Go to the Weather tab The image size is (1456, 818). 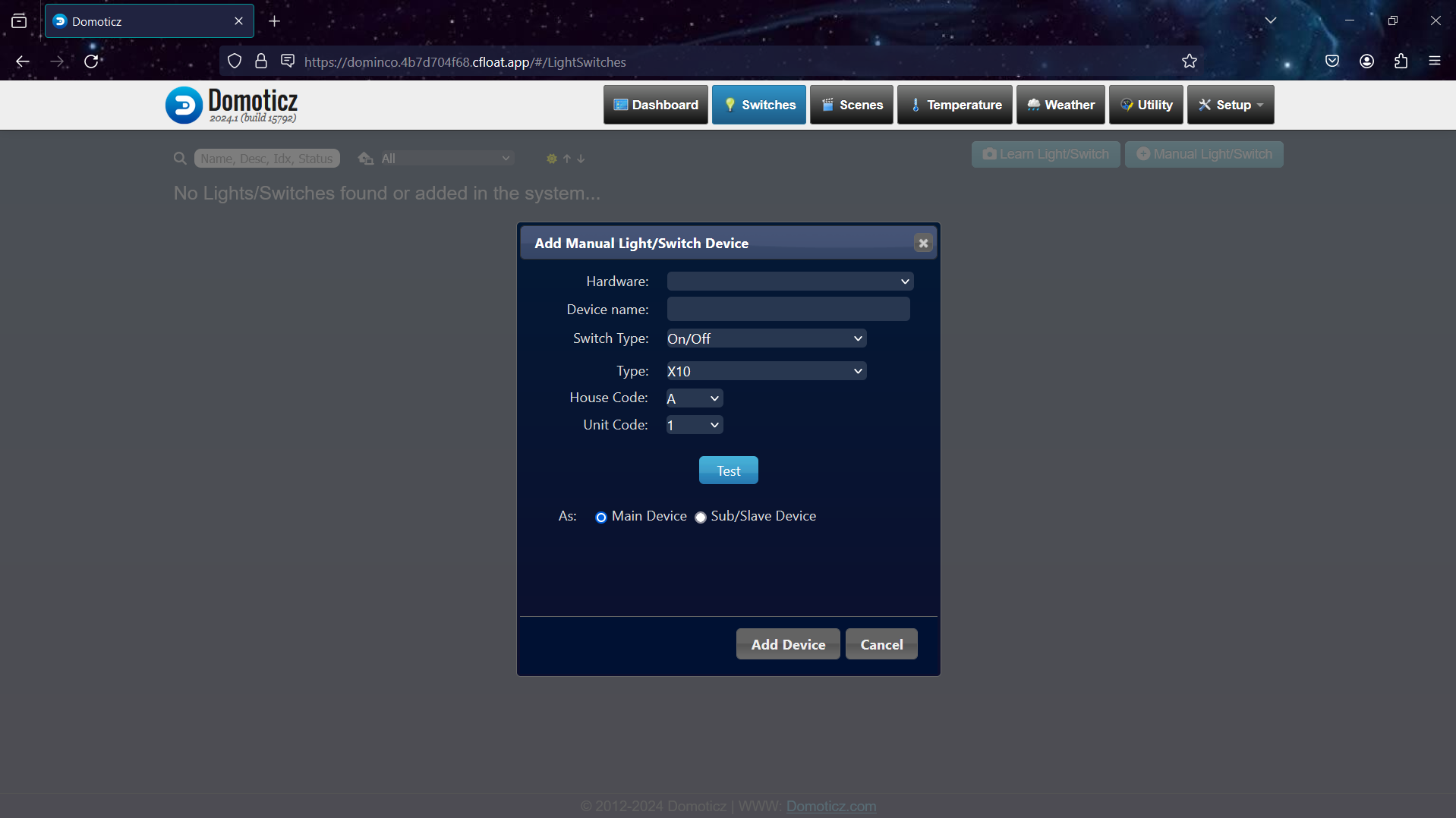point(1060,105)
